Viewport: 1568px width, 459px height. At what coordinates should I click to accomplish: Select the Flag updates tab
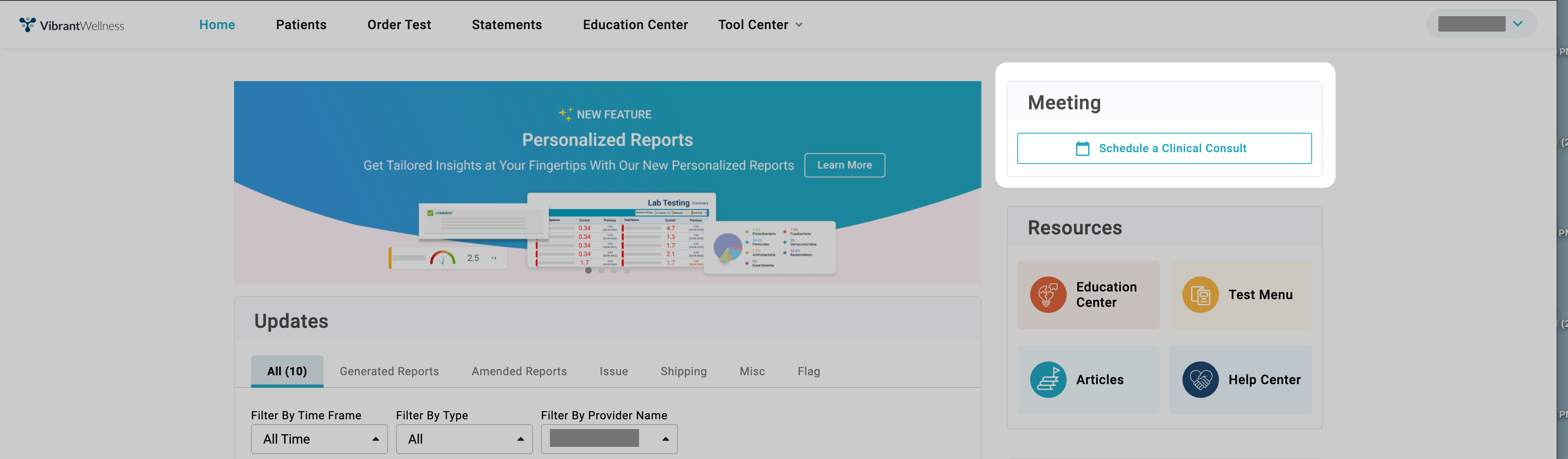(x=808, y=371)
